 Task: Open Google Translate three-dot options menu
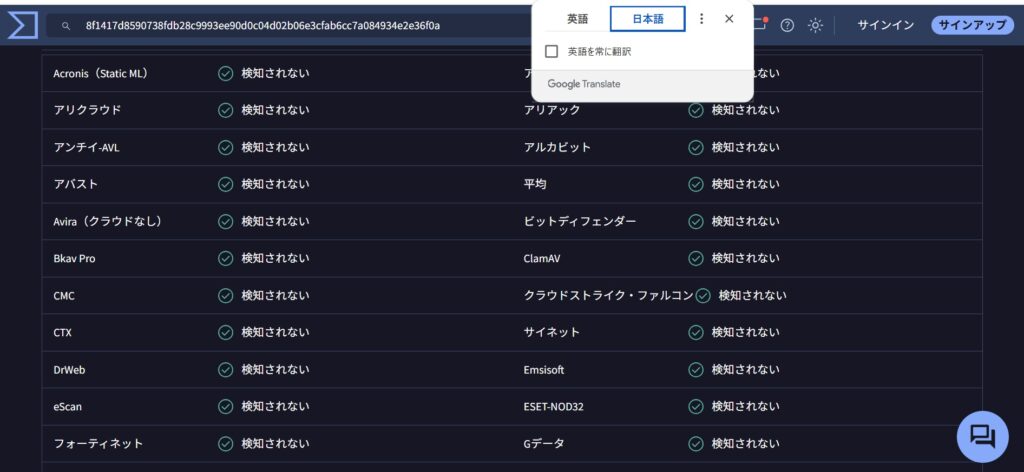point(701,19)
